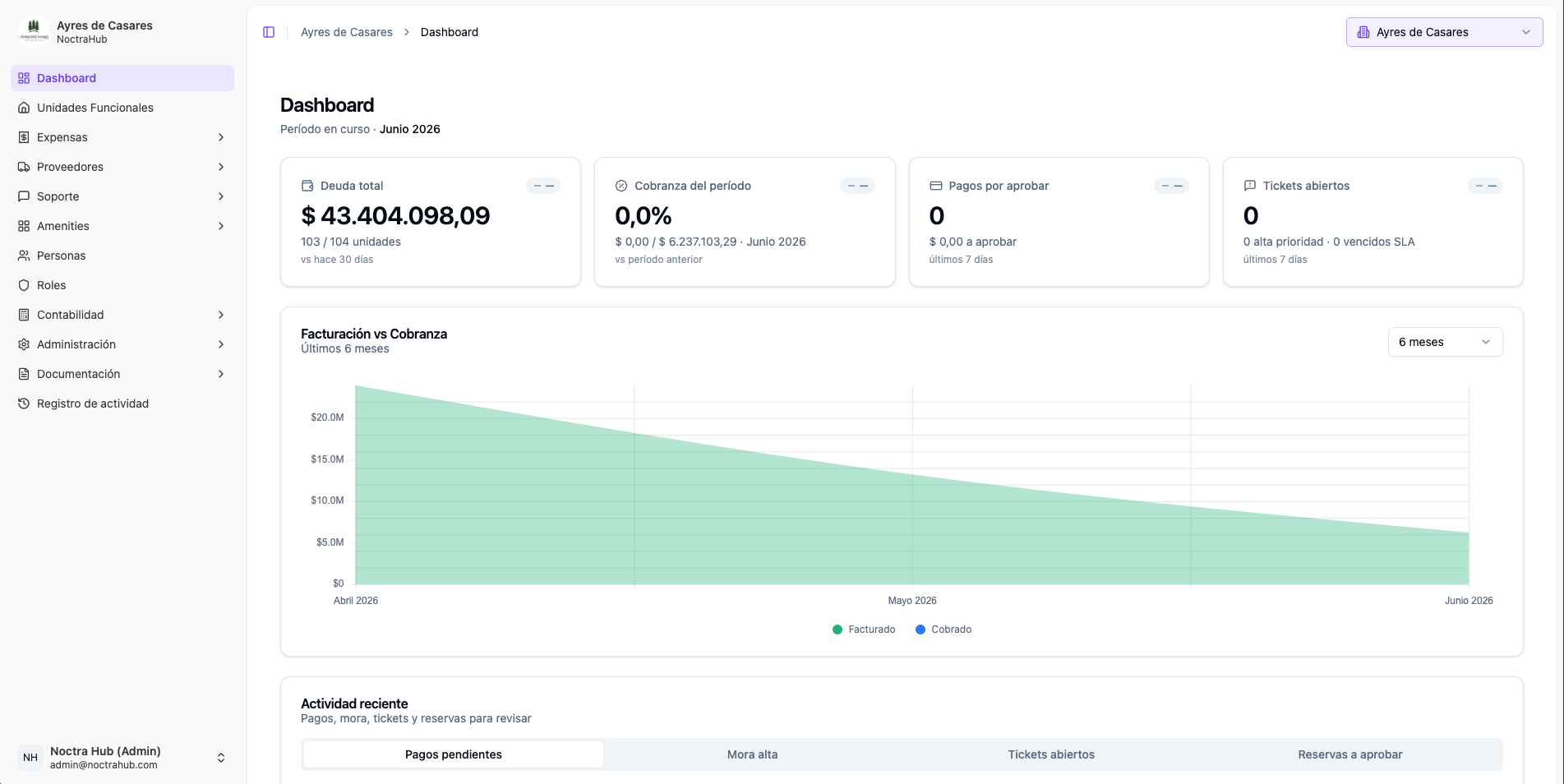
Task: Click the Tickets abiertos trend badge
Action: pos(1485,186)
